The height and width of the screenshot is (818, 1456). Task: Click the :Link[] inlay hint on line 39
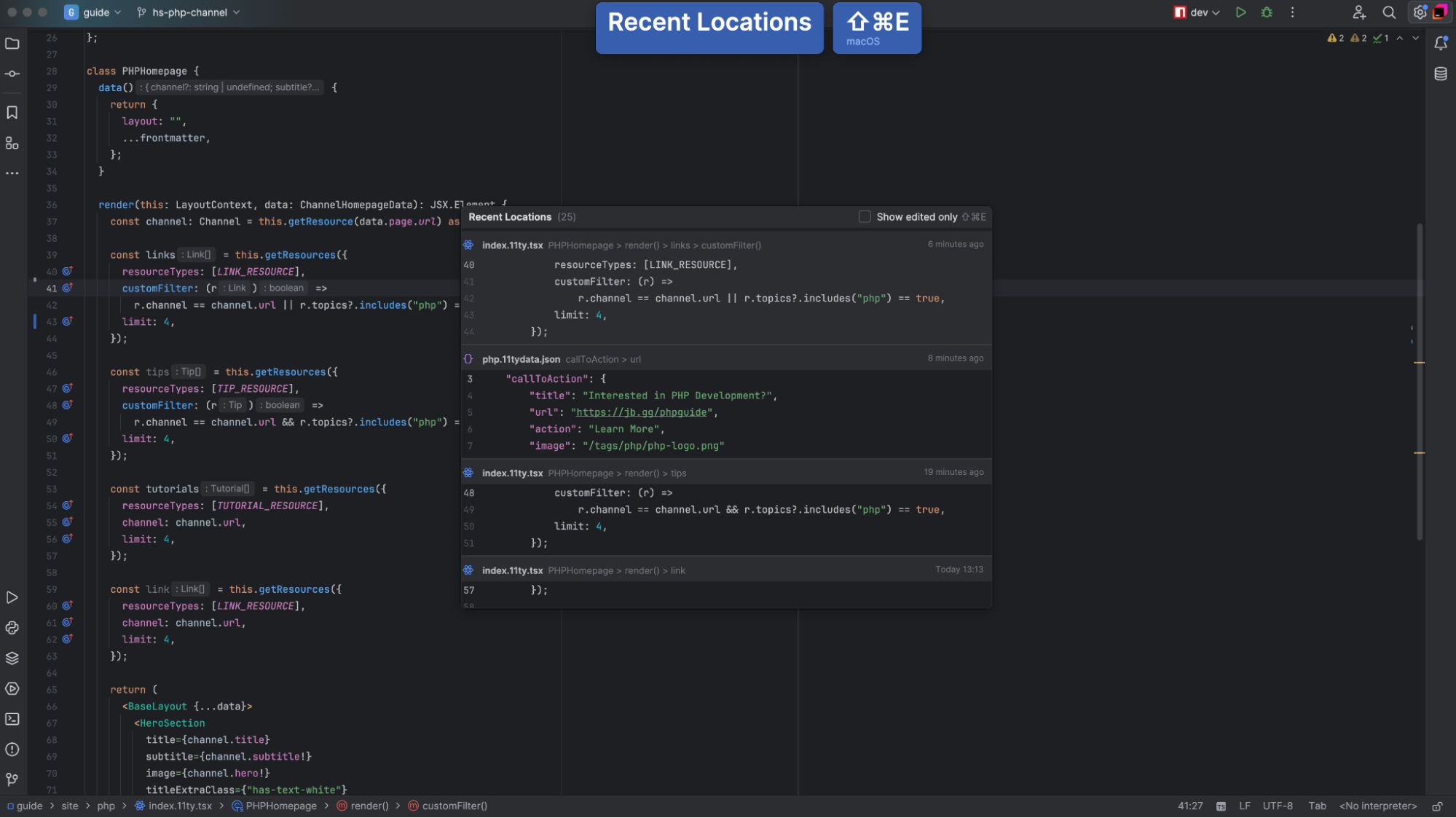(x=198, y=255)
